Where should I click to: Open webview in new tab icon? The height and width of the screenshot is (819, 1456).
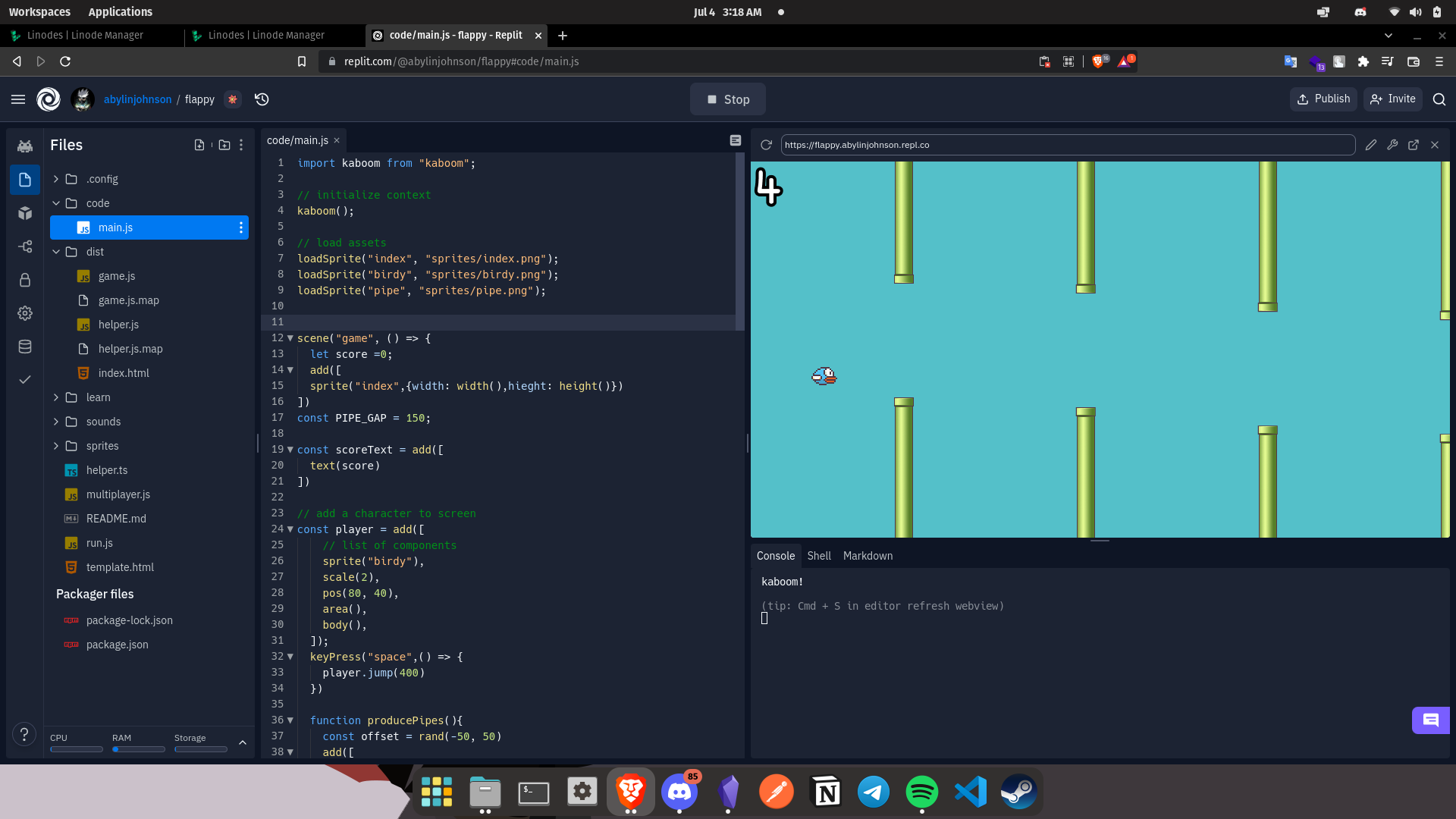tap(1414, 145)
